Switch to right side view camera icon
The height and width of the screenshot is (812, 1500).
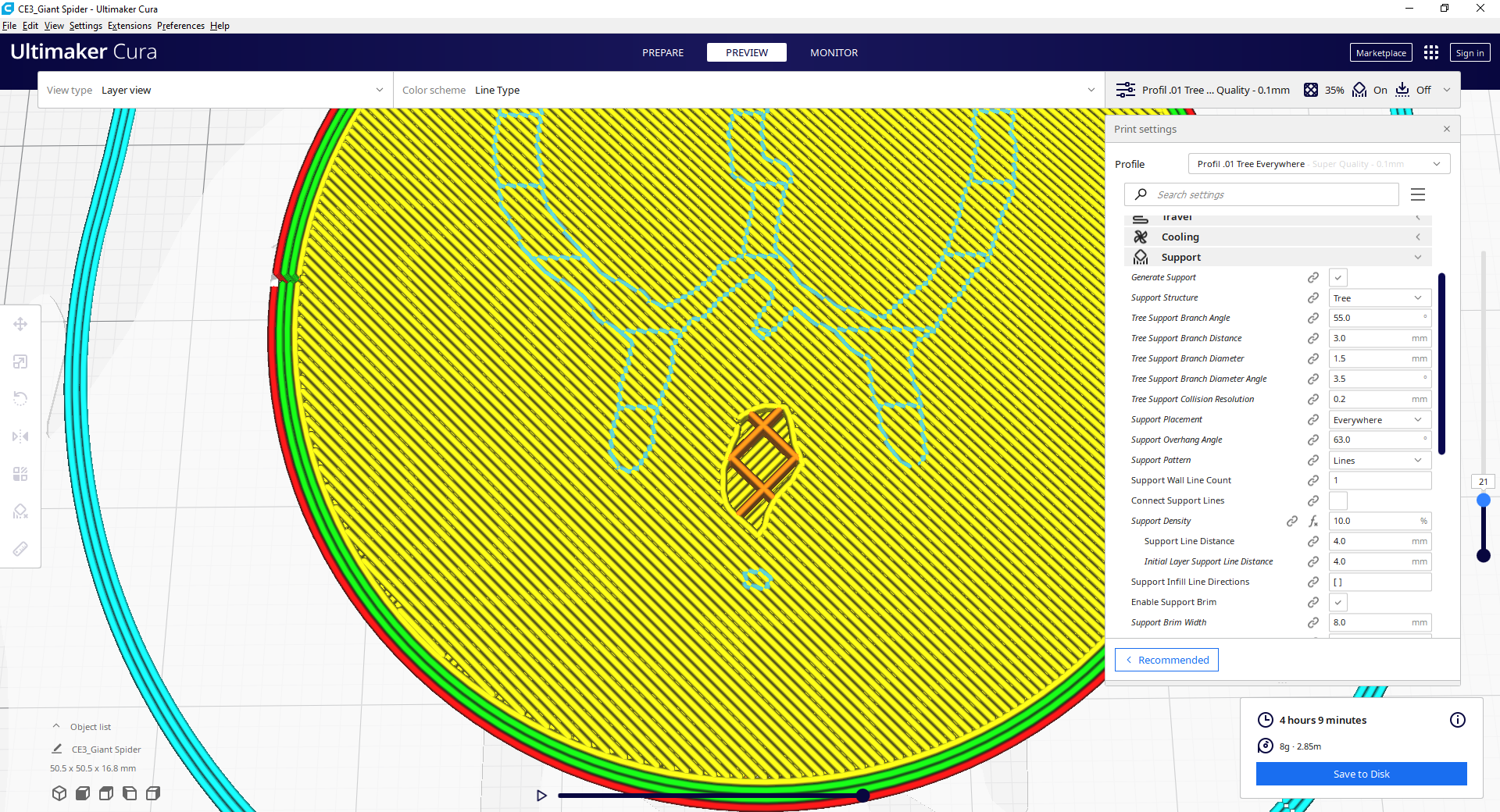pyautogui.click(x=153, y=793)
